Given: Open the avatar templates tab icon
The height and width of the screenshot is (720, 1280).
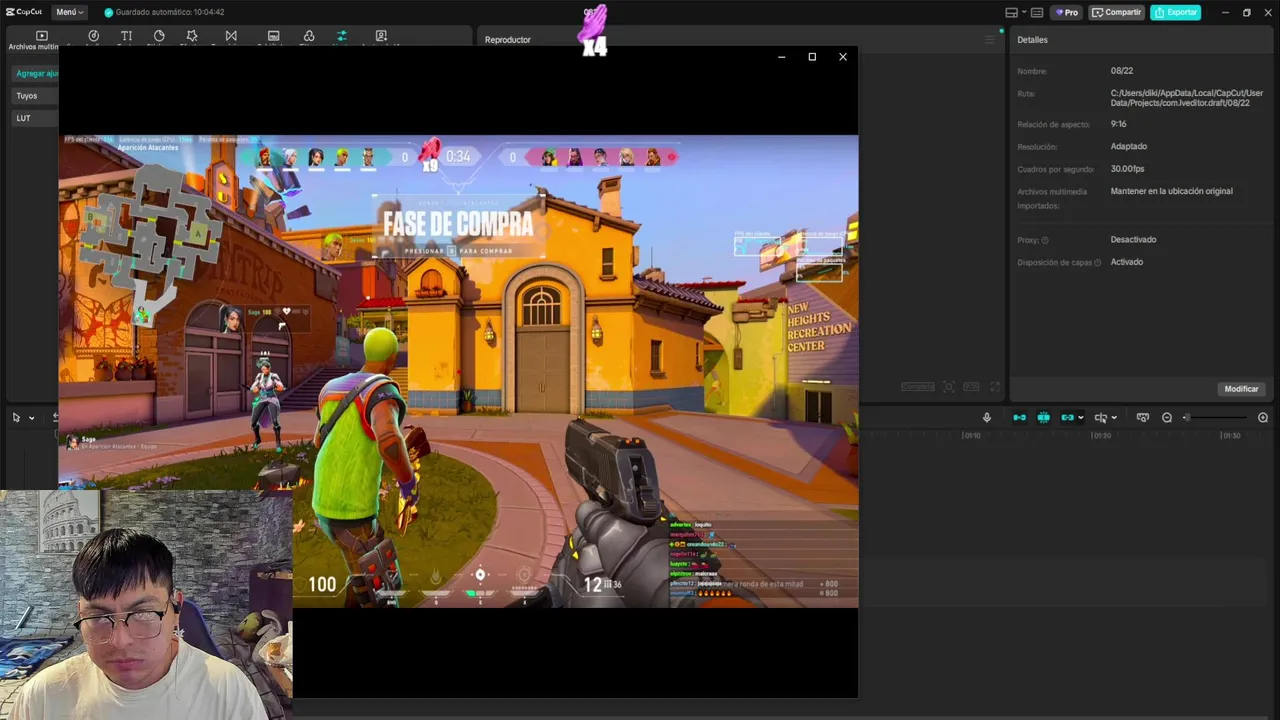Looking at the screenshot, I should point(381,36).
